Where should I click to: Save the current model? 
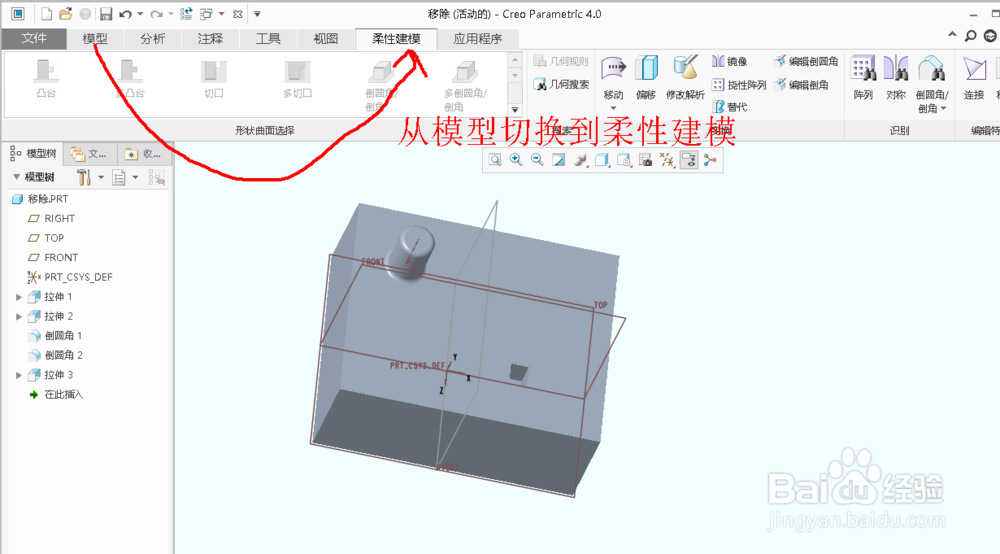[106, 13]
